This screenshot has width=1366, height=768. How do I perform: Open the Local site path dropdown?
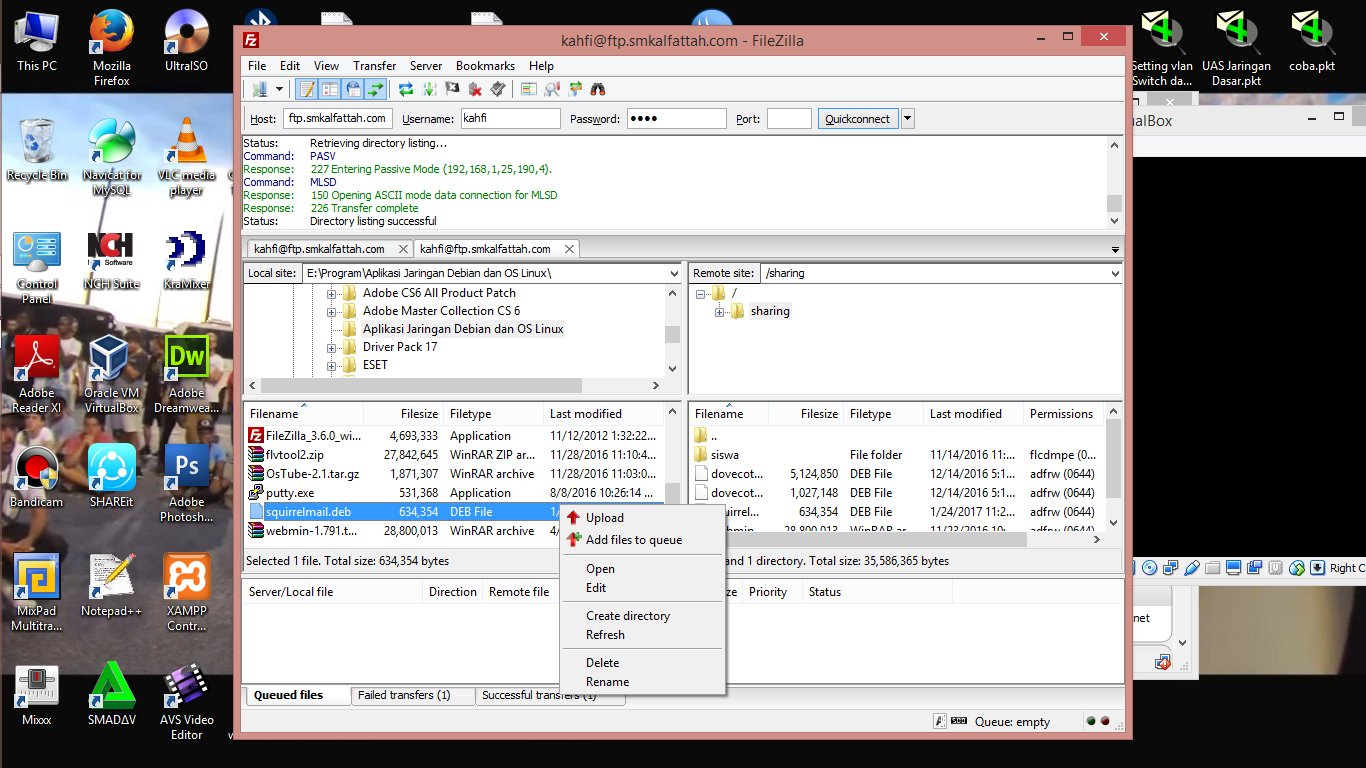(x=675, y=273)
